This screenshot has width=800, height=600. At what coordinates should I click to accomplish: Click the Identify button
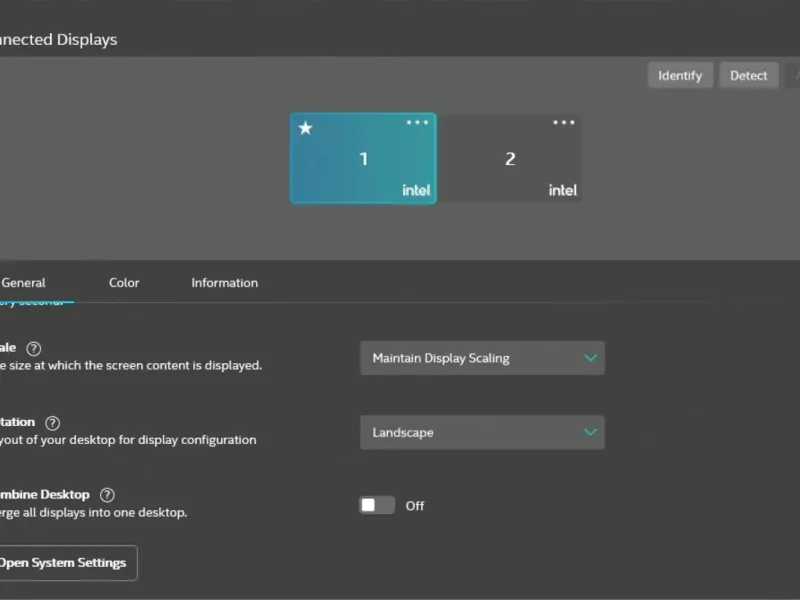(680, 76)
